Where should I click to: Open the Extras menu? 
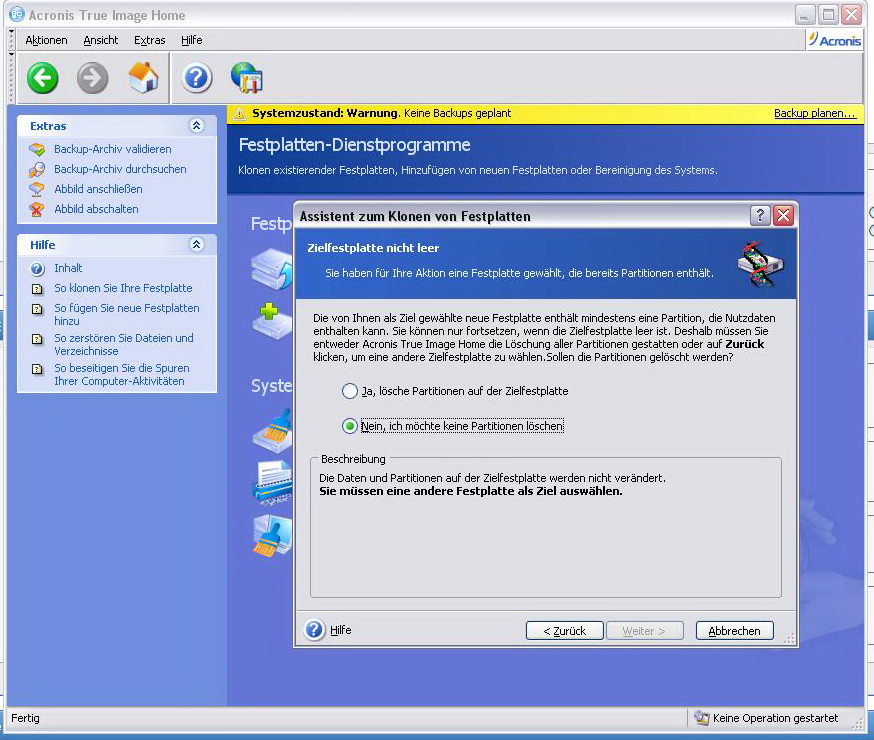[149, 40]
